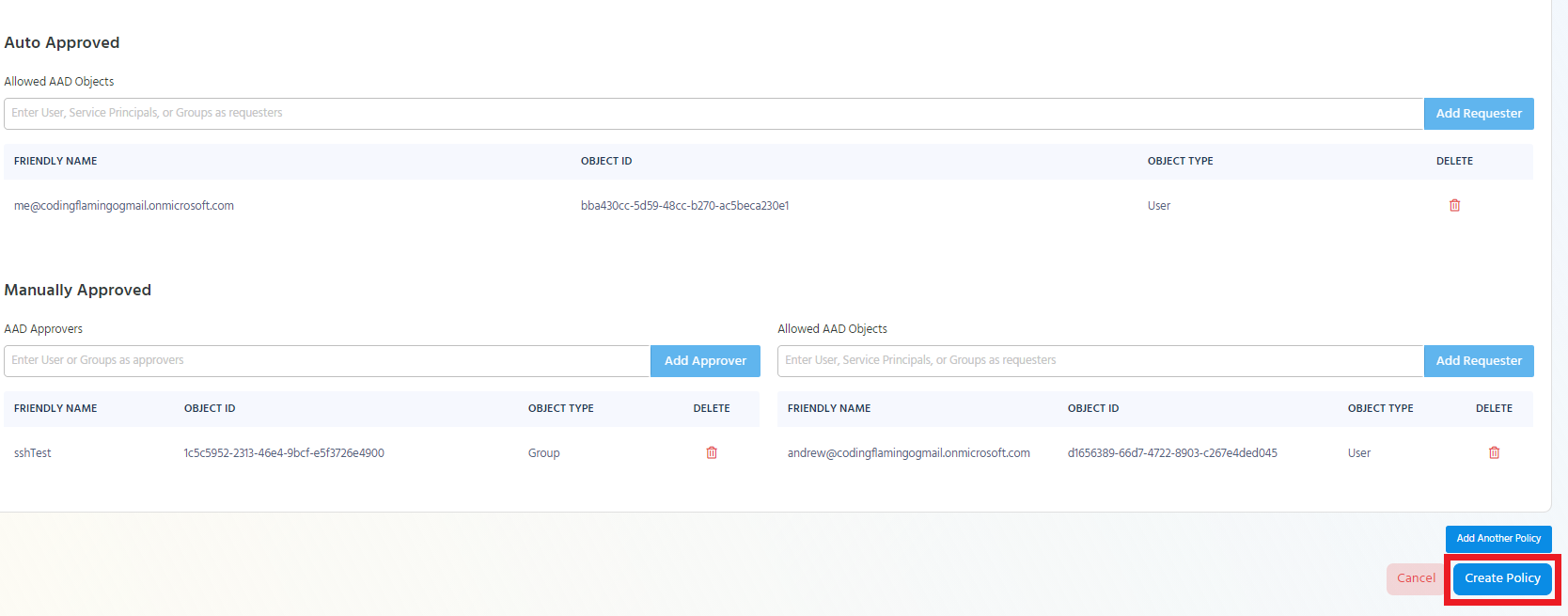
Task: Click the Manually Approved heading
Action: 77,290
